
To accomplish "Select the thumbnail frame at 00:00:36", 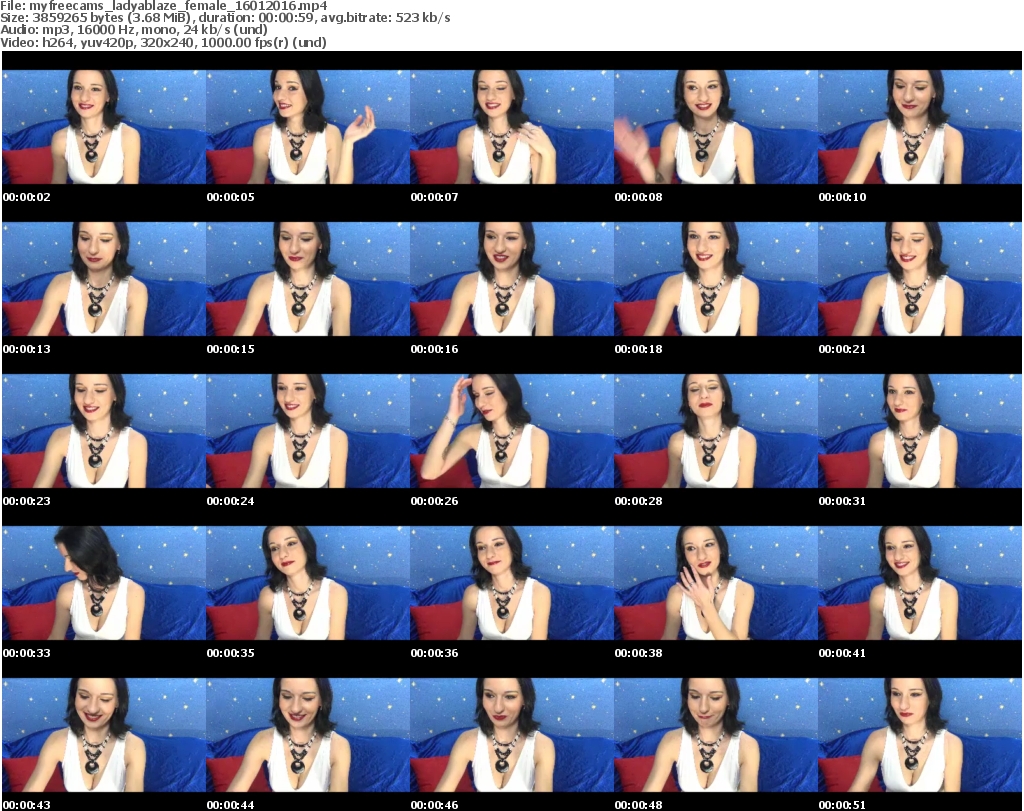I will point(512,583).
